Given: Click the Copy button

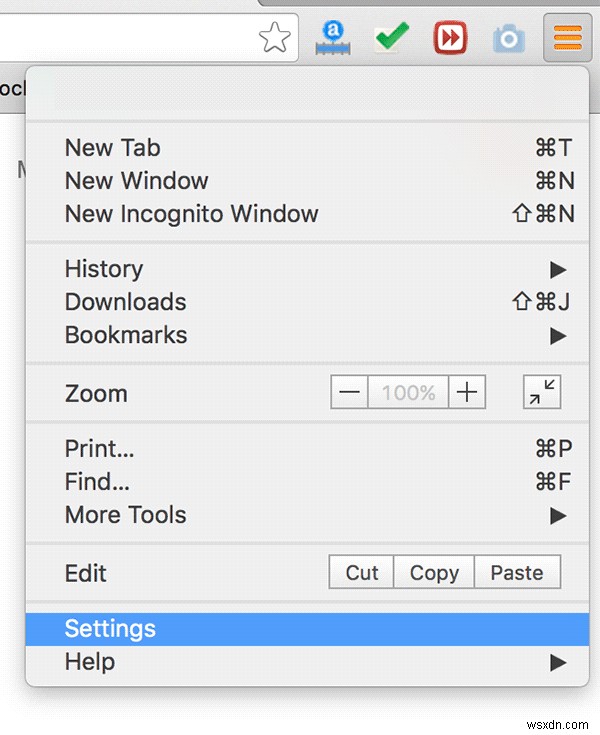Looking at the screenshot, I should [434, 572].
